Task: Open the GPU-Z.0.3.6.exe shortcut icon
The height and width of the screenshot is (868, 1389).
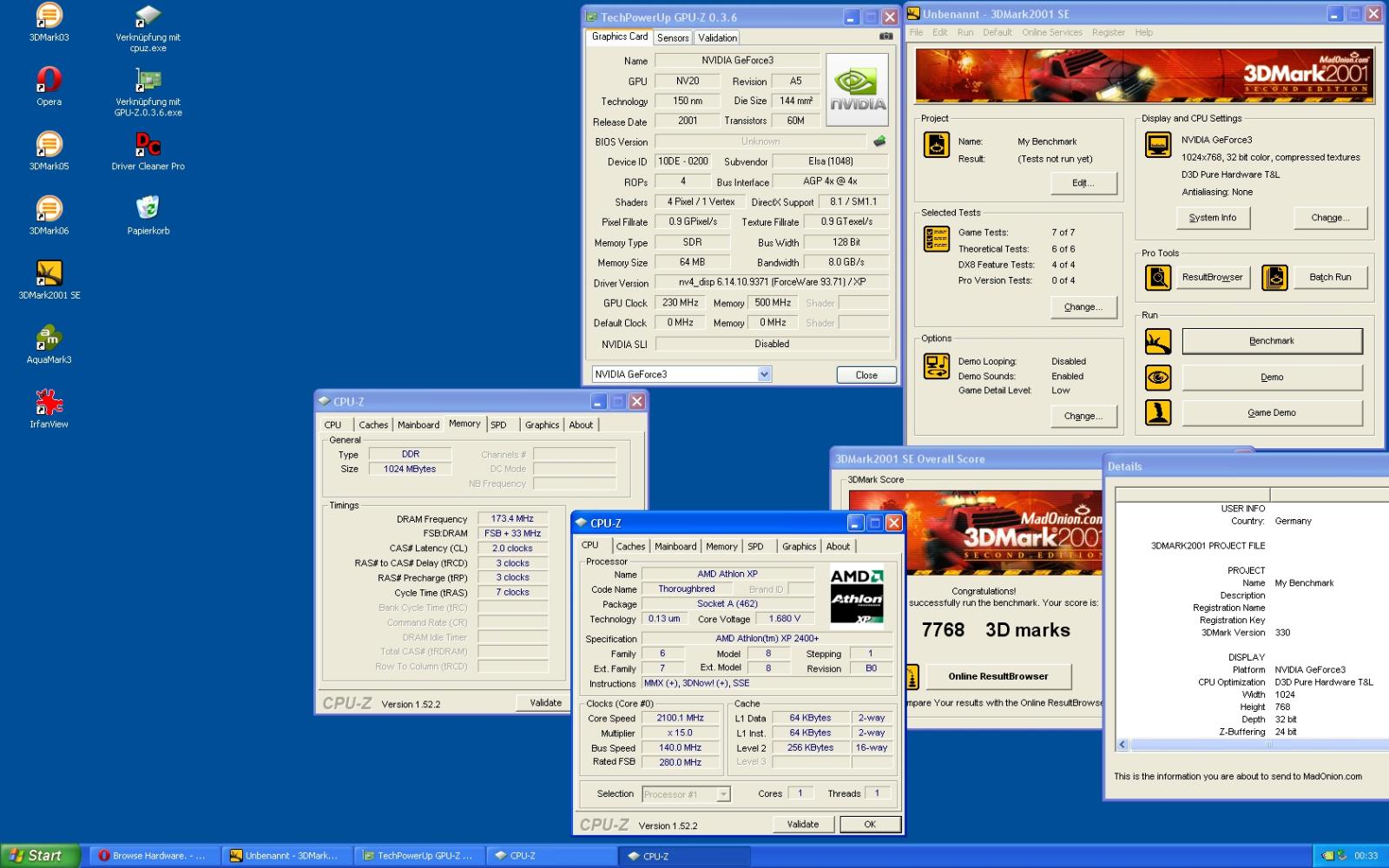Action: [148, 80]
